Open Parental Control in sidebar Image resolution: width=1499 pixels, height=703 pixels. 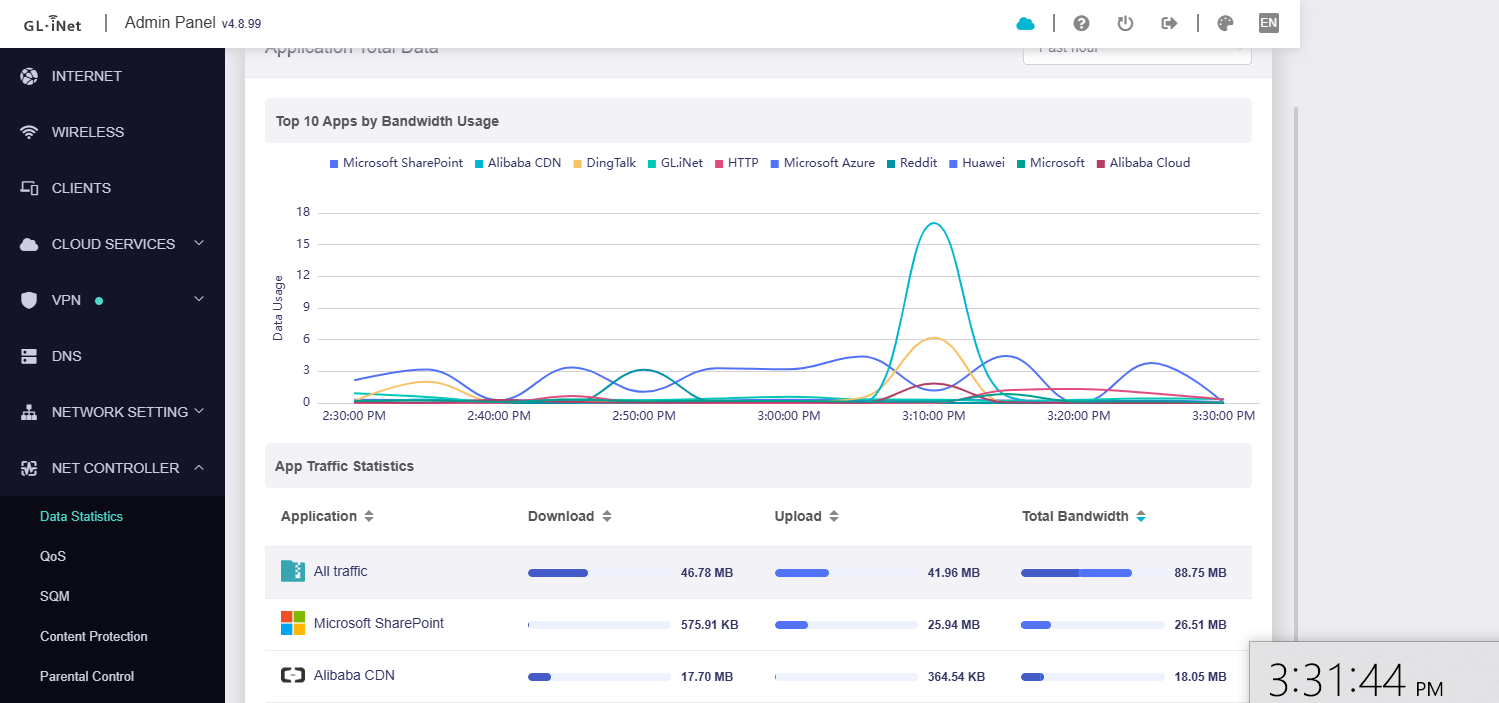pos(87,676)
